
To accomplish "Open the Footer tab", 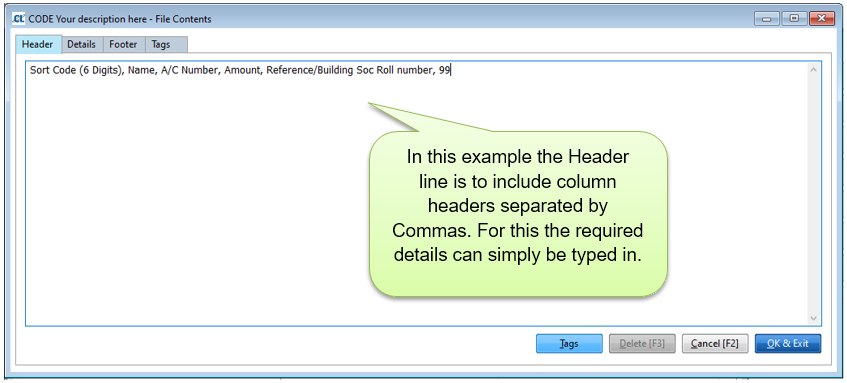I will [x=123, y=44].
